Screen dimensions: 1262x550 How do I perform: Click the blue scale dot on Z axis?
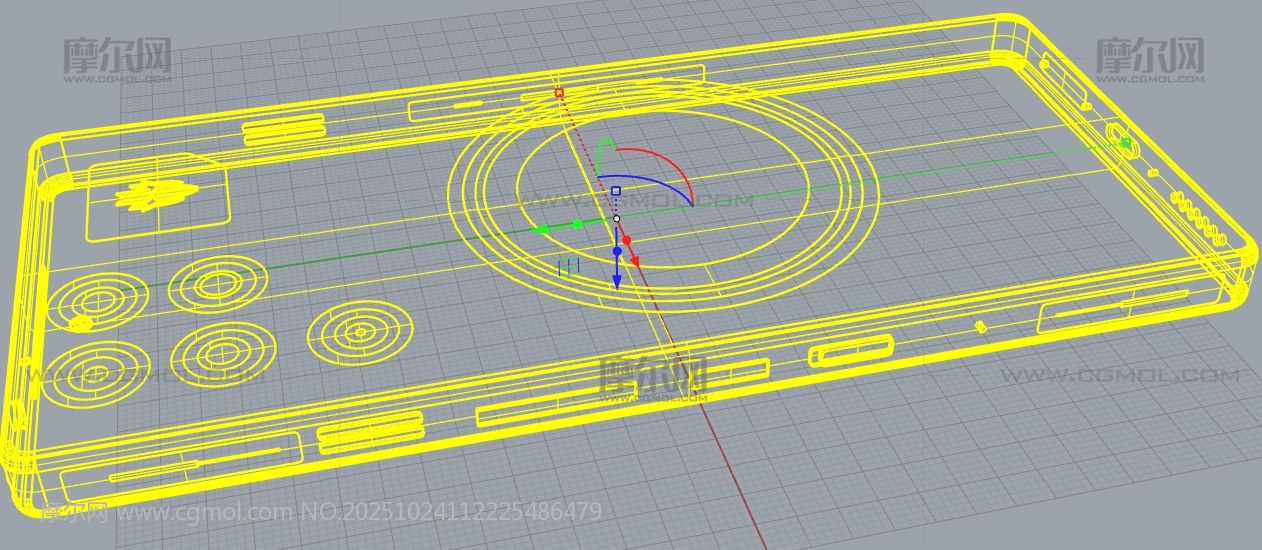[x=617, y=252]
